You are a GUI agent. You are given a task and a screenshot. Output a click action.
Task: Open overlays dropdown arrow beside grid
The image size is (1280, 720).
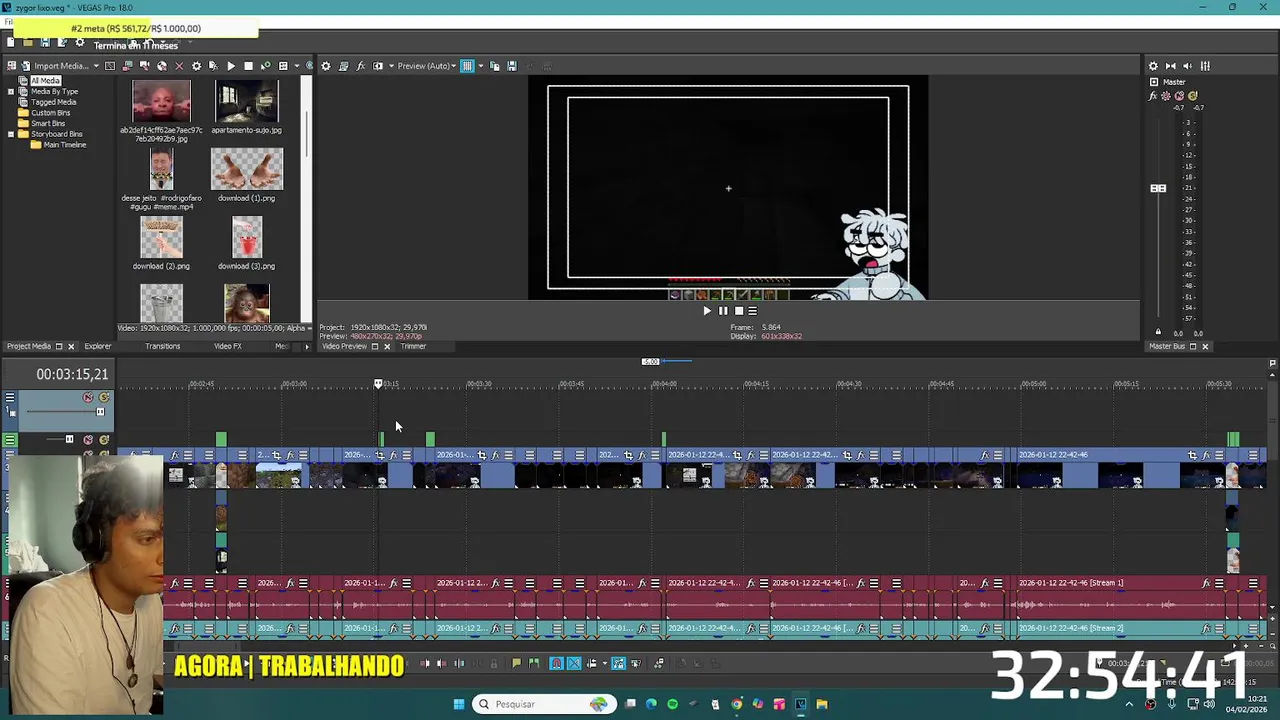pyautogui.click(x=481, y=66)
